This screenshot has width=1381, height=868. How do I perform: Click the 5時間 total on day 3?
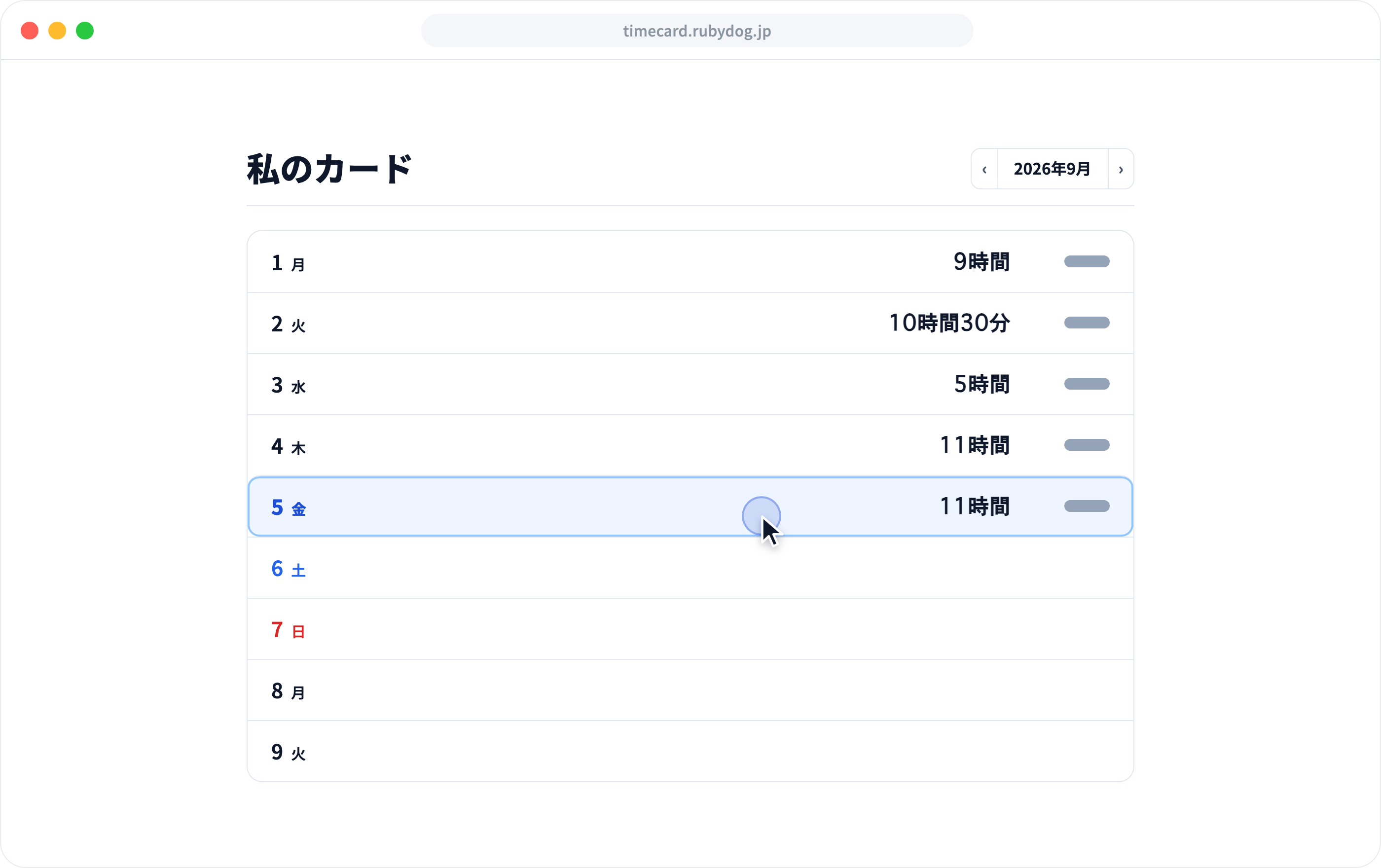click(x=981, y=384)
